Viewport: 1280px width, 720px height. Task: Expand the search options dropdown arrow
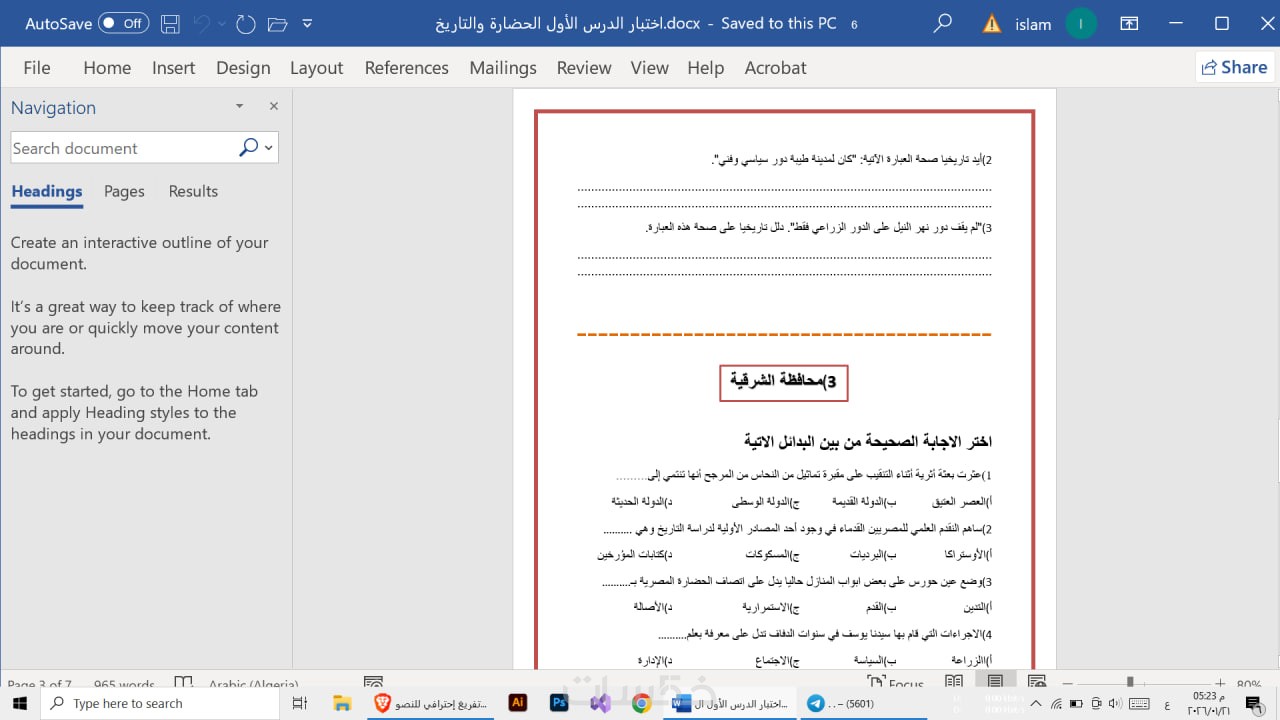point(269,148)
